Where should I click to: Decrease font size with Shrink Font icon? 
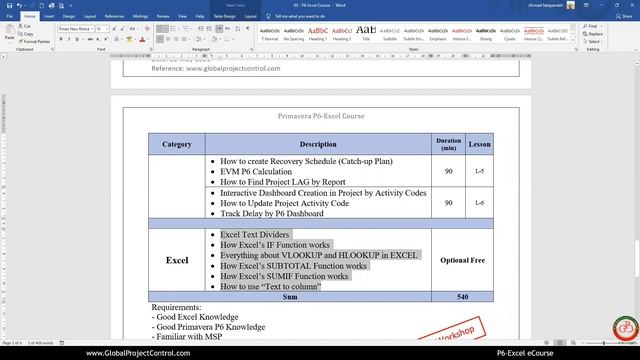click(x=122, y=29)
